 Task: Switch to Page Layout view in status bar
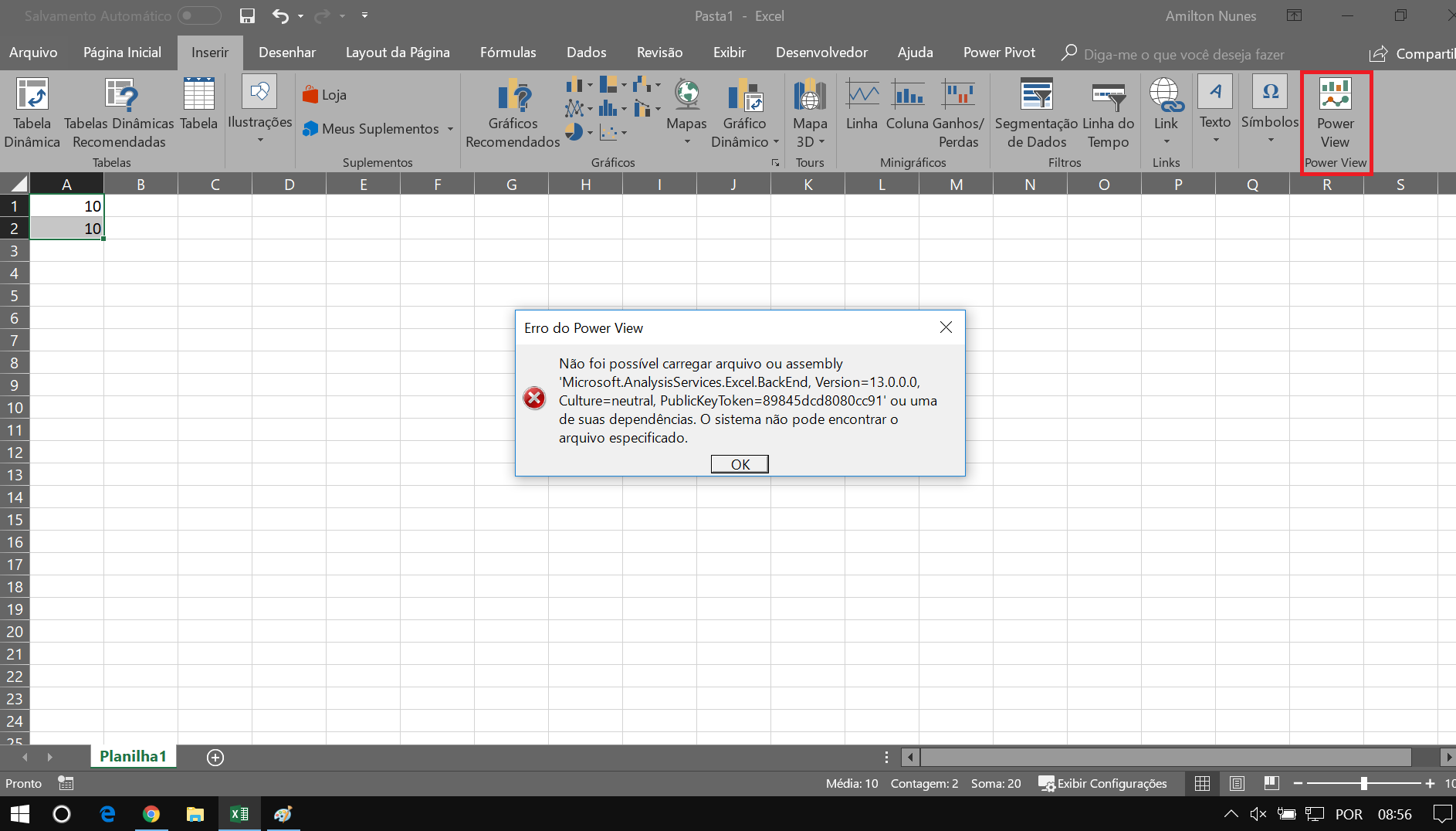tap(1237, 783)
